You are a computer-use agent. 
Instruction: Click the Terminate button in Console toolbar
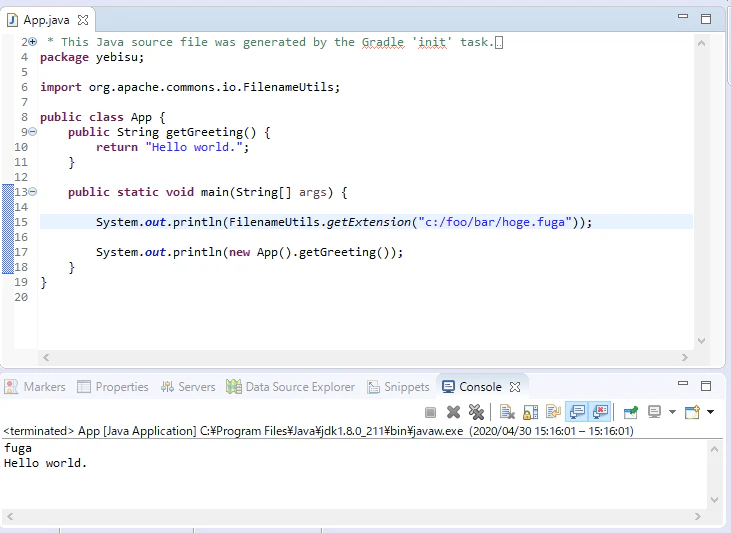[430, 412]
